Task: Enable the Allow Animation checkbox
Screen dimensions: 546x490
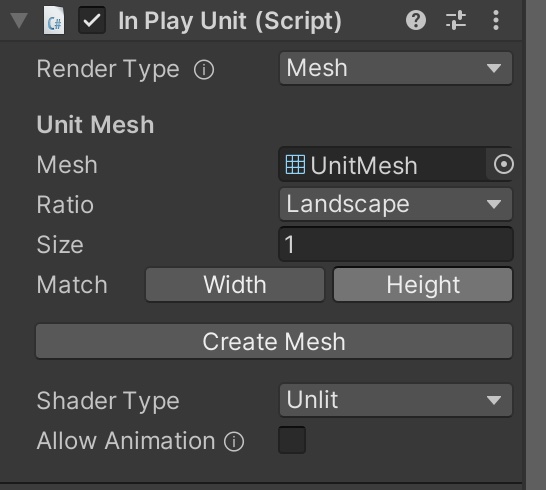Action: click(x=292, y=440)
